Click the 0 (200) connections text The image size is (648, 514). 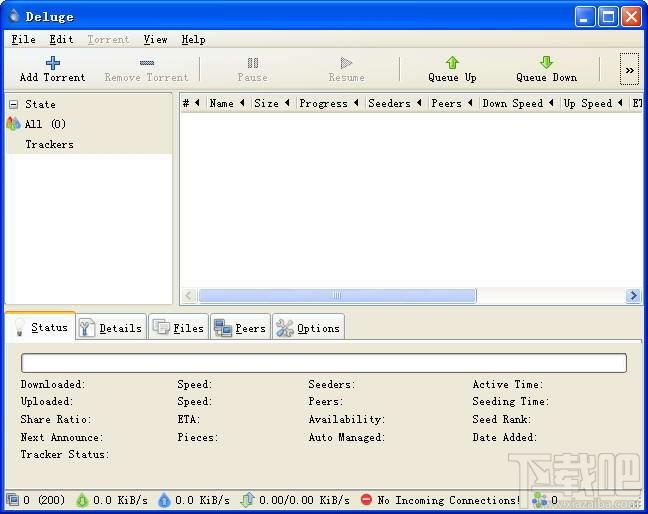click(x=44, y=500)
